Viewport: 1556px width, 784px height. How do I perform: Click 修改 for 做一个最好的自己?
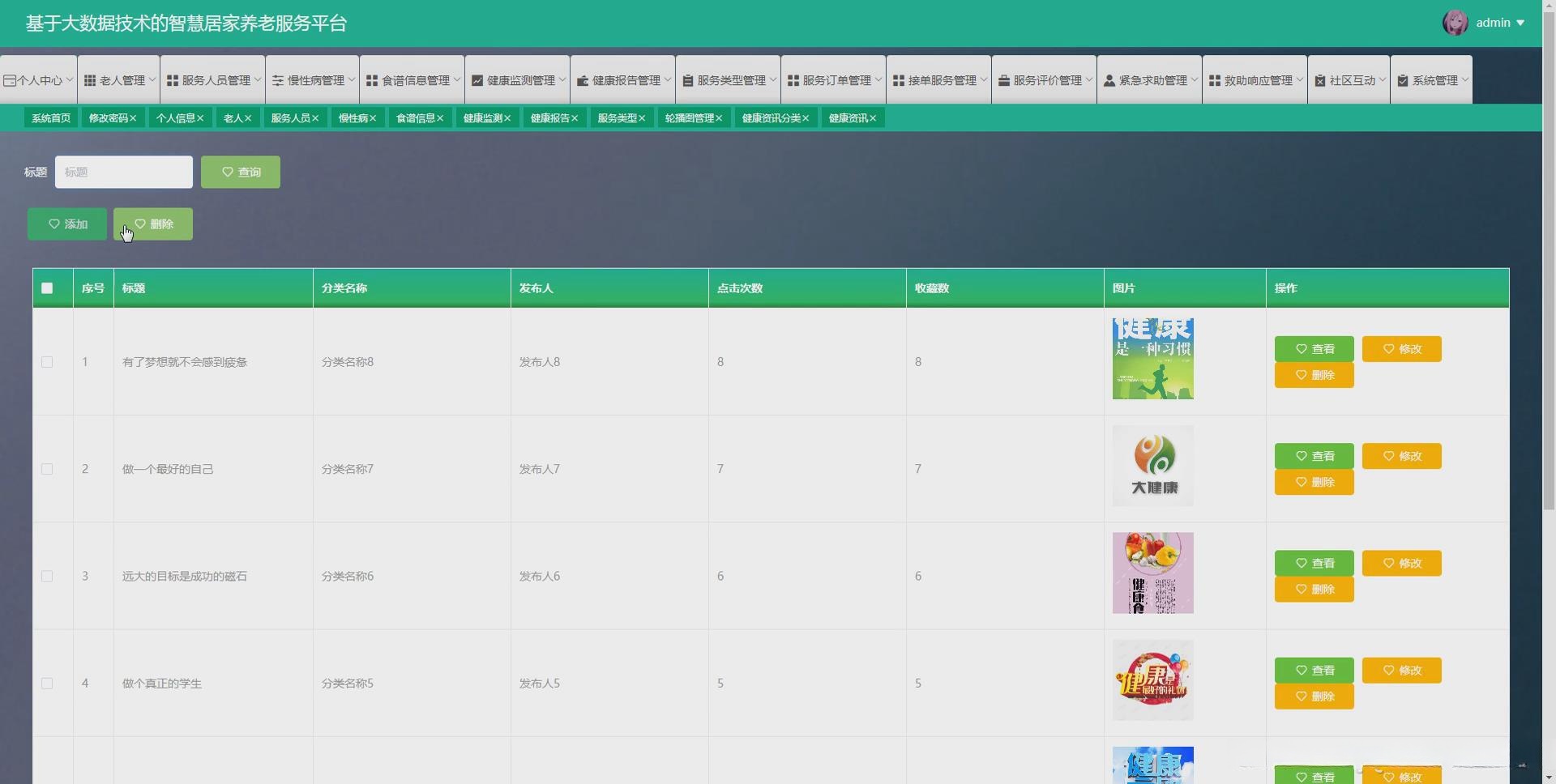pos(1402,456)
